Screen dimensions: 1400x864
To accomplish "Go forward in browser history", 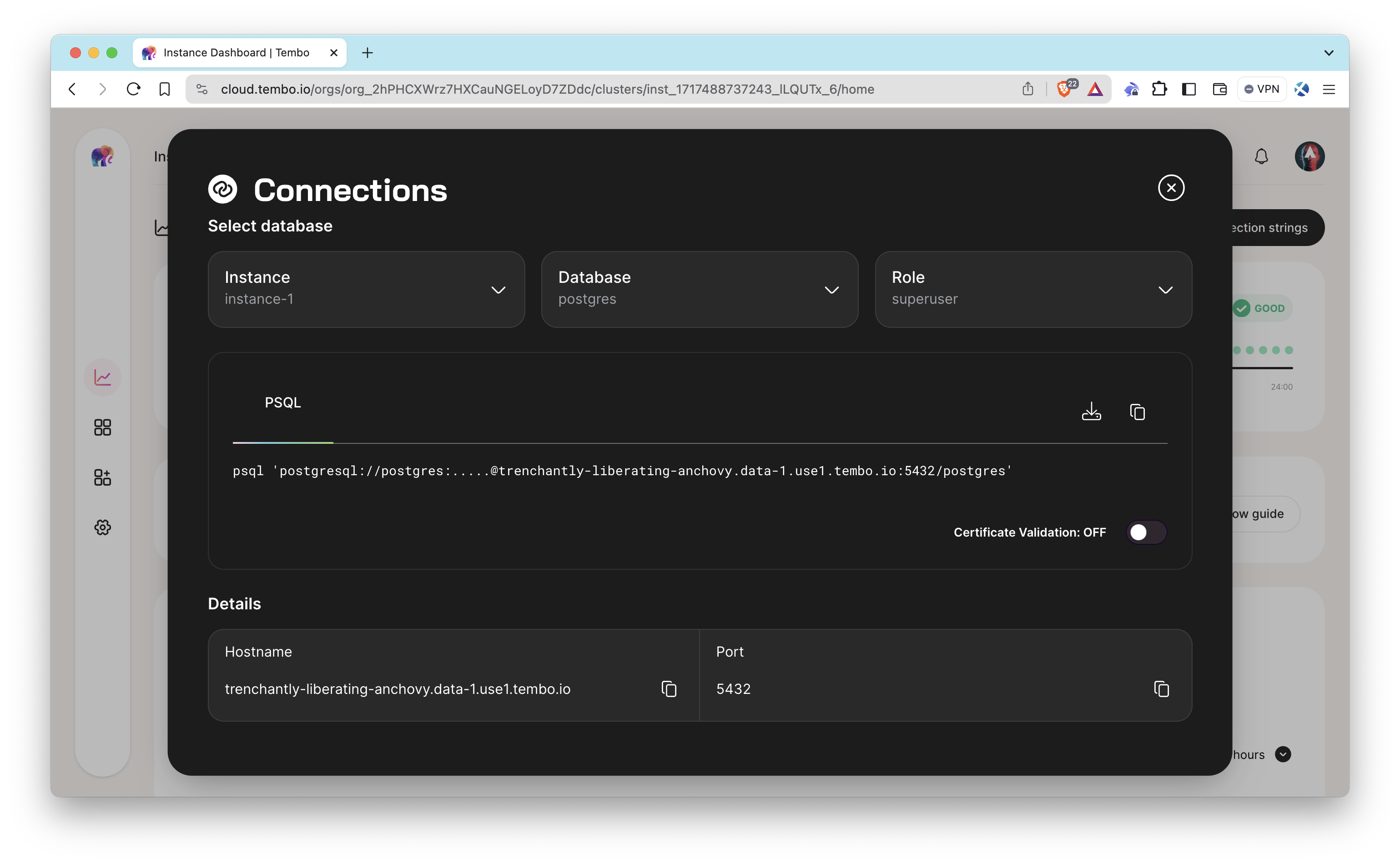I will click(x=103, y=89).
